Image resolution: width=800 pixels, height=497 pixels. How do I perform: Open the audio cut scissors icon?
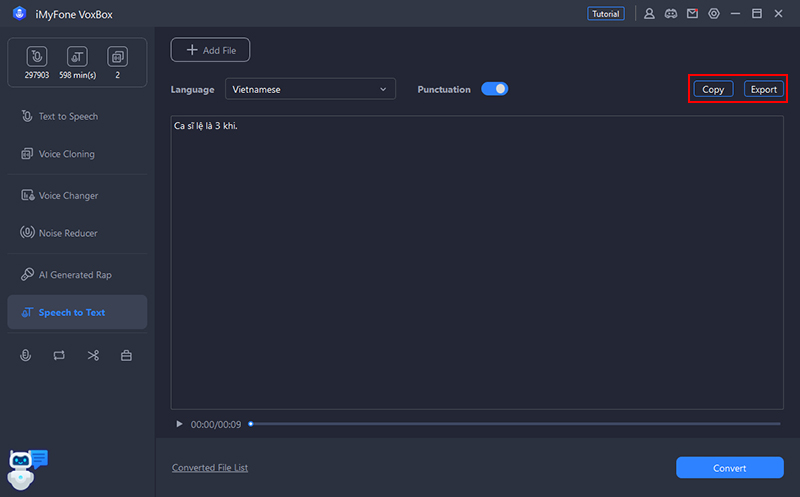point(93,355)
